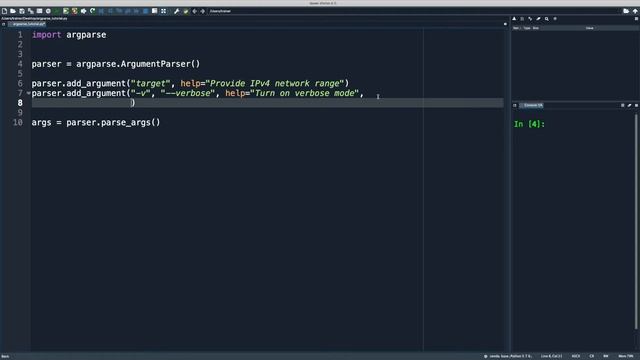Run the current selection or line

click(x=84, y=11)
